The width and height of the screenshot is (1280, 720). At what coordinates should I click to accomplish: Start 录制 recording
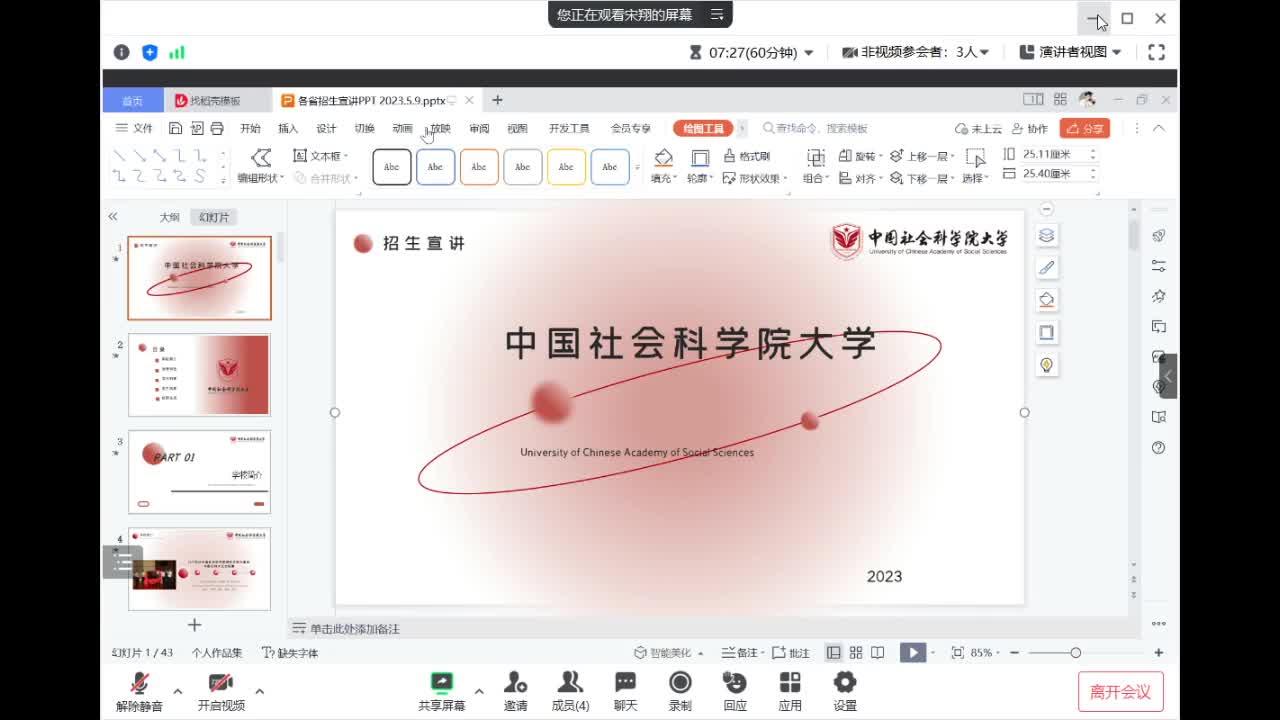pos(680,691)
